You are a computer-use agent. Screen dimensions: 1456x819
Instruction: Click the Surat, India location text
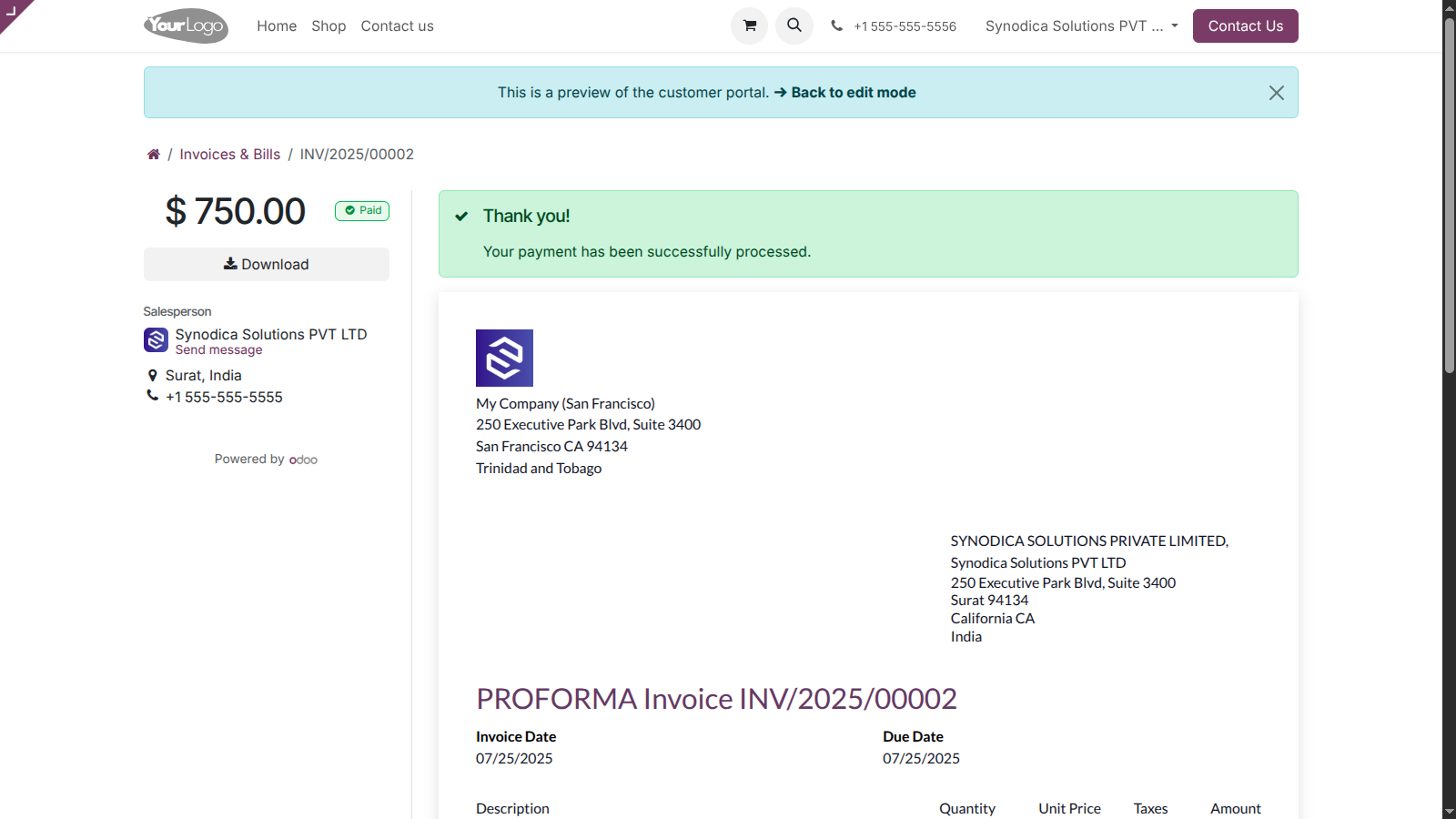(x=204, y=375)
